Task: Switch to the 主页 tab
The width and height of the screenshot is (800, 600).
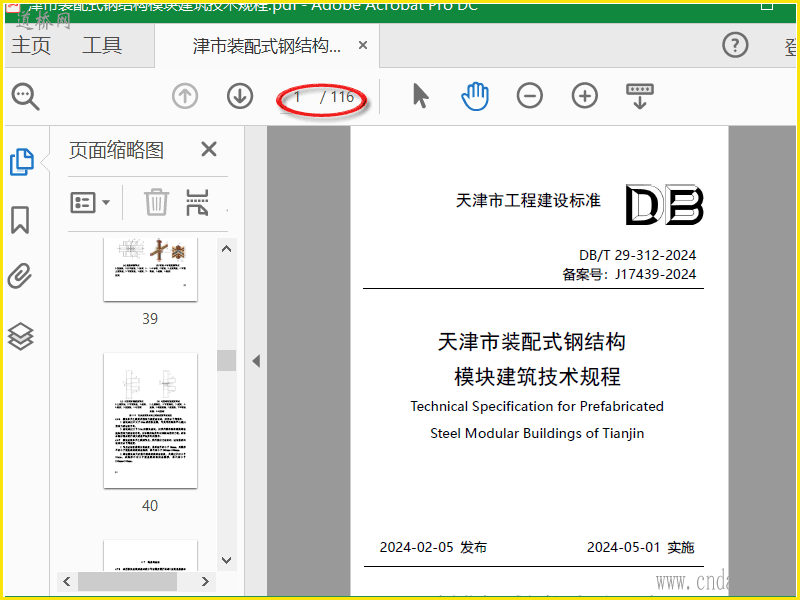Action: point(31,45)
